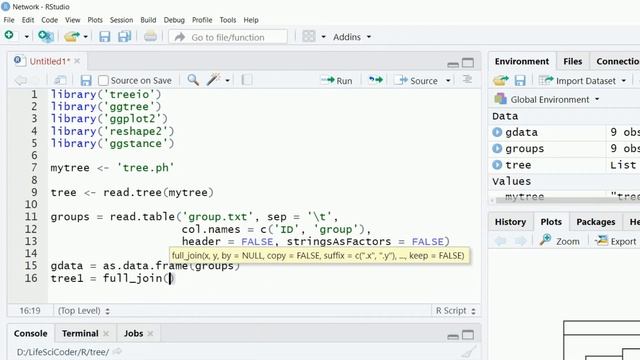
Task: Expand the code tools dropdown arrow
Action: coord(227,80)
